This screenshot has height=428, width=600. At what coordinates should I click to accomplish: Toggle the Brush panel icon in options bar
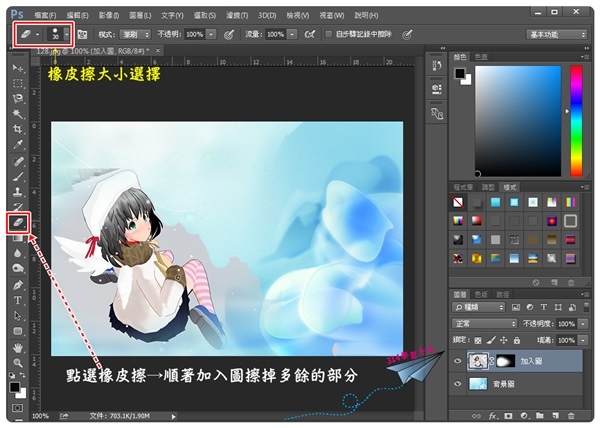(82, 35)
